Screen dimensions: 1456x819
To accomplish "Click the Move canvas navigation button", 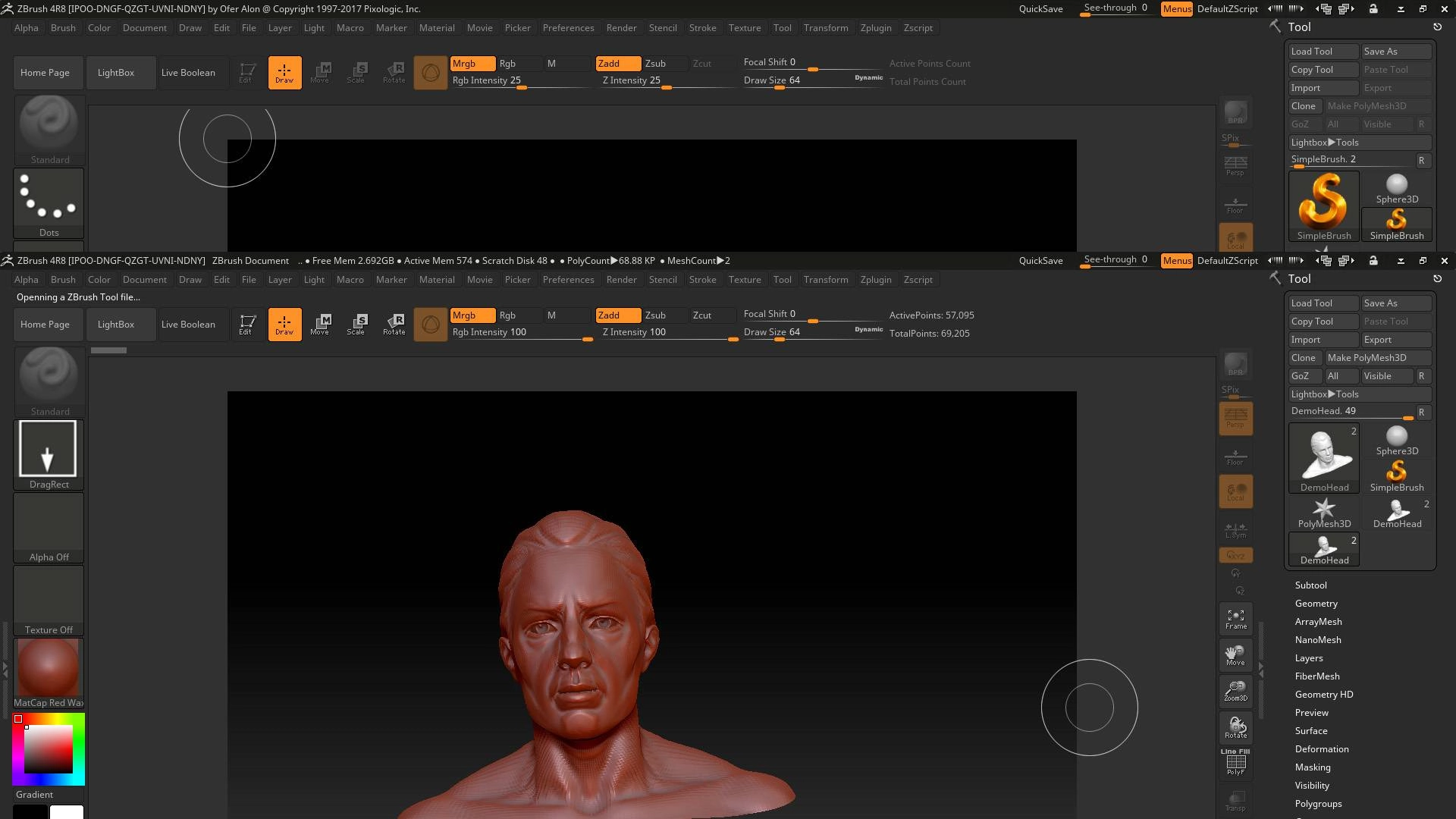I will click(1235, 655).
